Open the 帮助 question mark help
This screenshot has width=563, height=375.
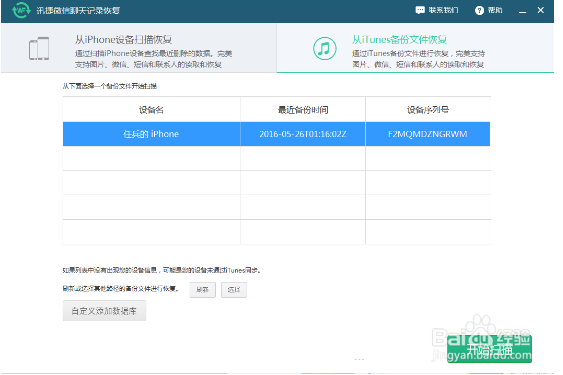tap(488, 10)
